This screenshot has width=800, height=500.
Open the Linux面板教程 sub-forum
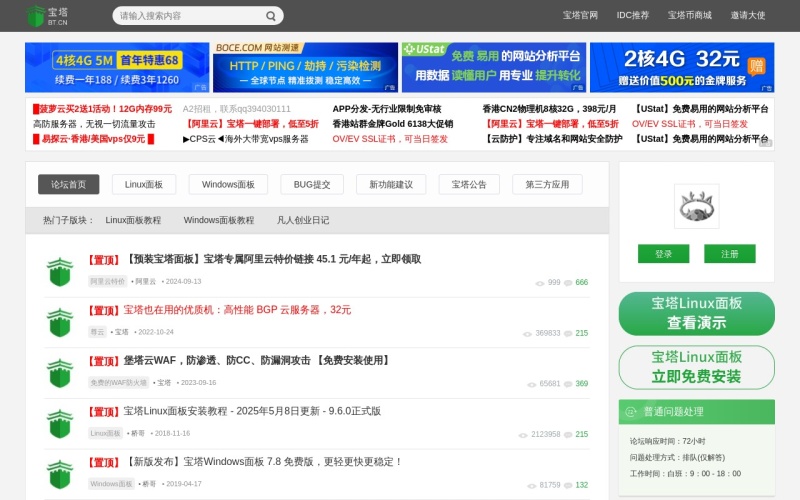click(133, 220)
